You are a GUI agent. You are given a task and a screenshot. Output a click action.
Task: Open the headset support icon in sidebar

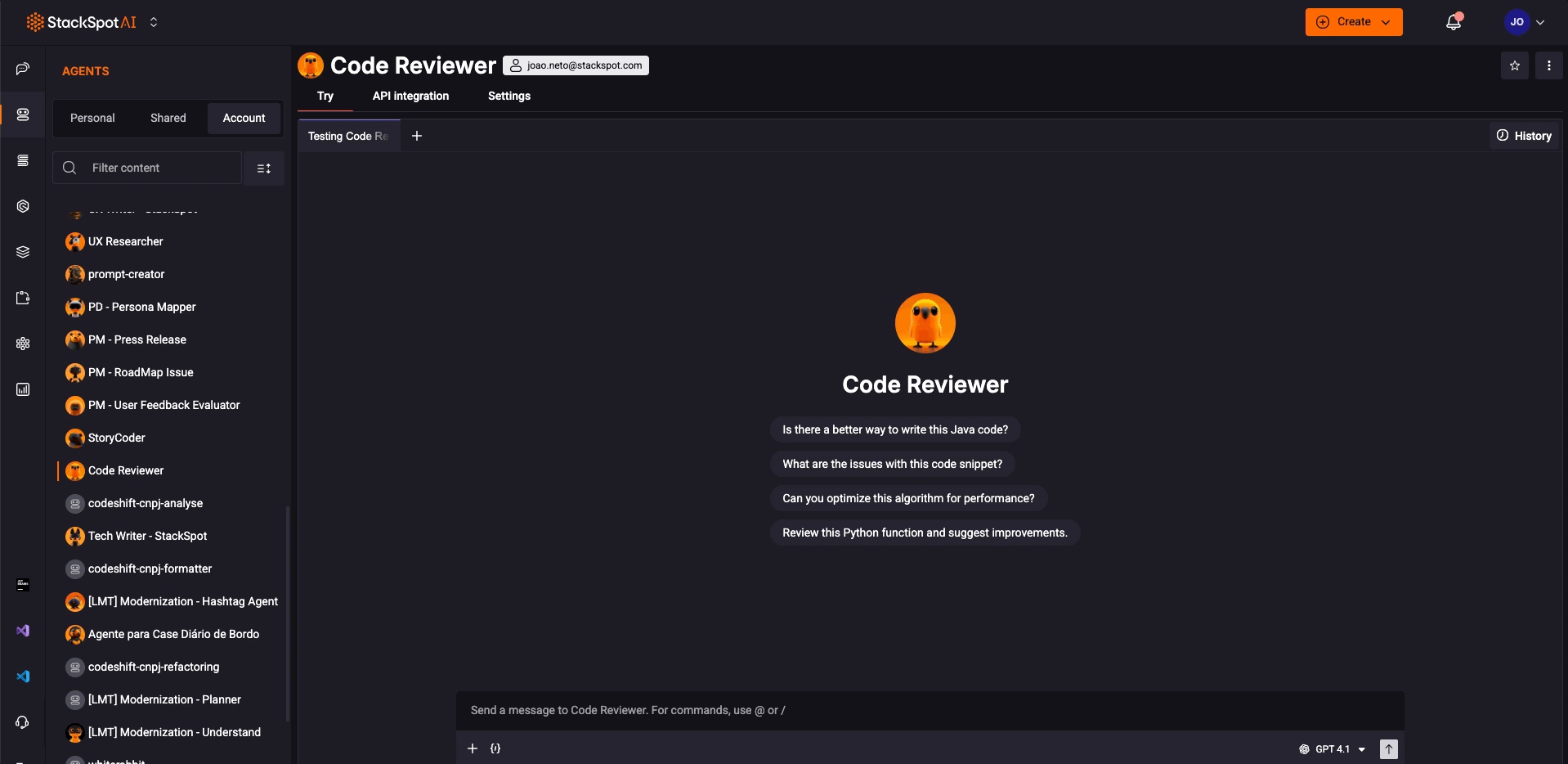(x=23, y=722)
